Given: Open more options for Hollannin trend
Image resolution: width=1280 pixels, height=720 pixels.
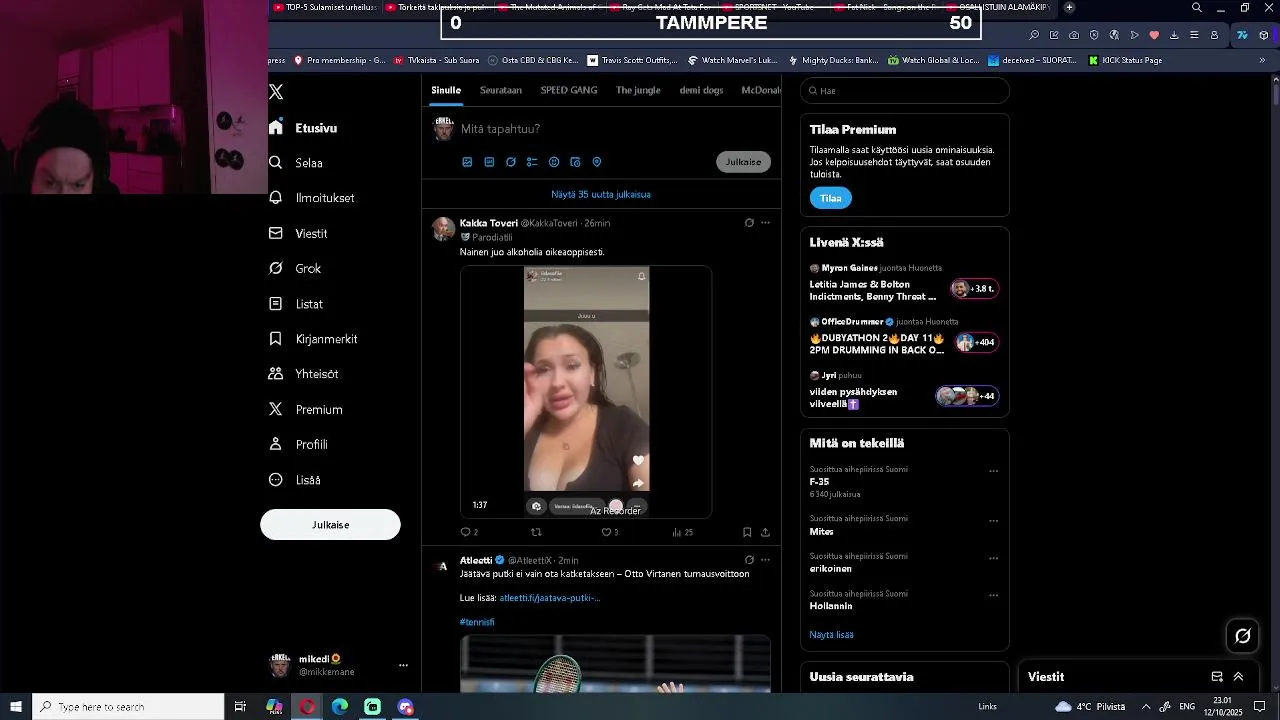Looking at the screenshot, I should tap(993, 595).
